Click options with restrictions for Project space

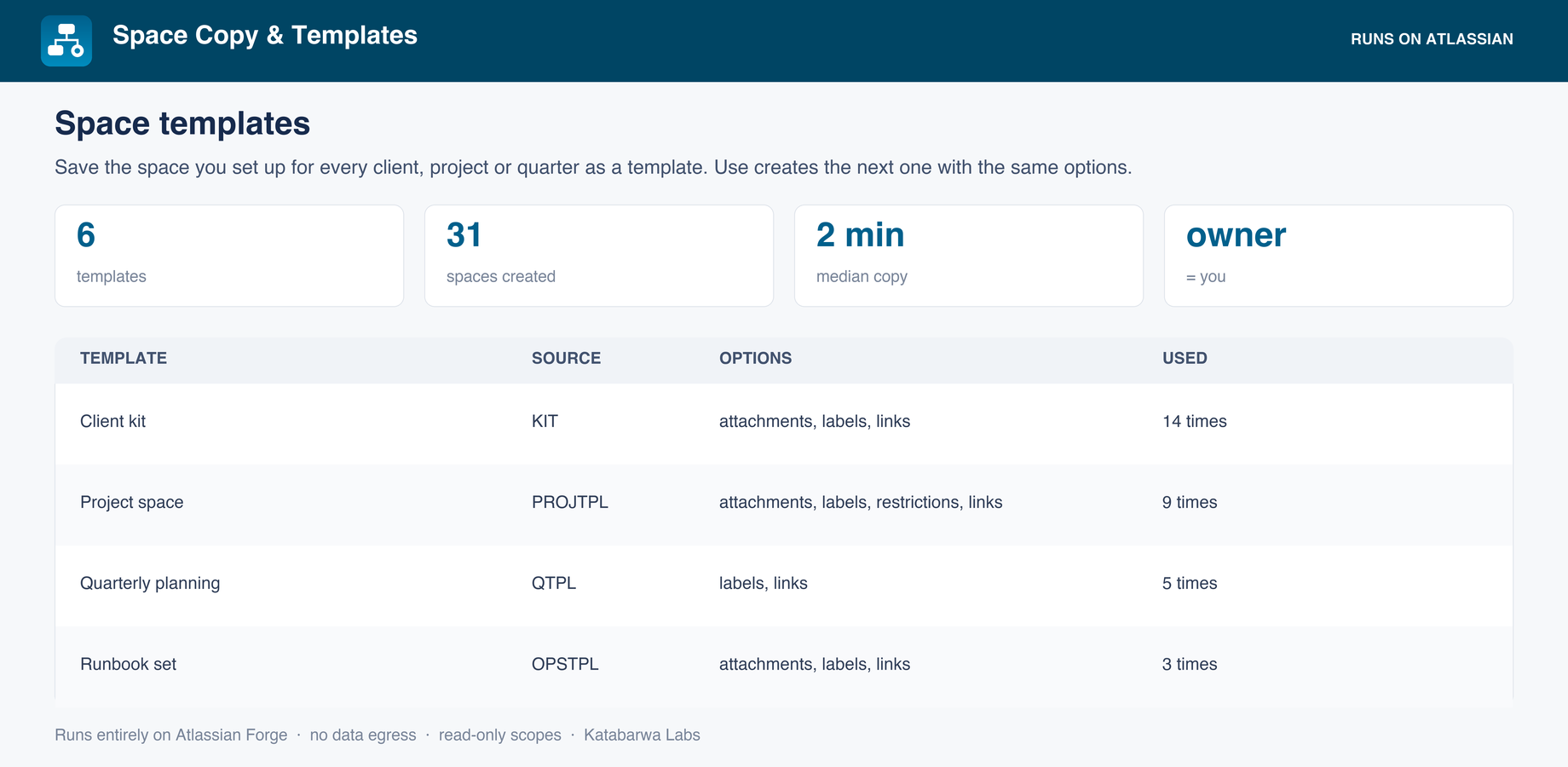point(861,502)
